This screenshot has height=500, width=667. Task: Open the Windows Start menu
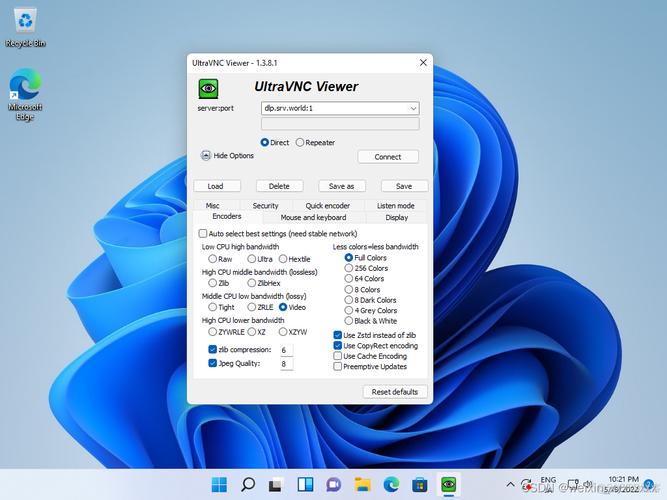pos(219,484)
